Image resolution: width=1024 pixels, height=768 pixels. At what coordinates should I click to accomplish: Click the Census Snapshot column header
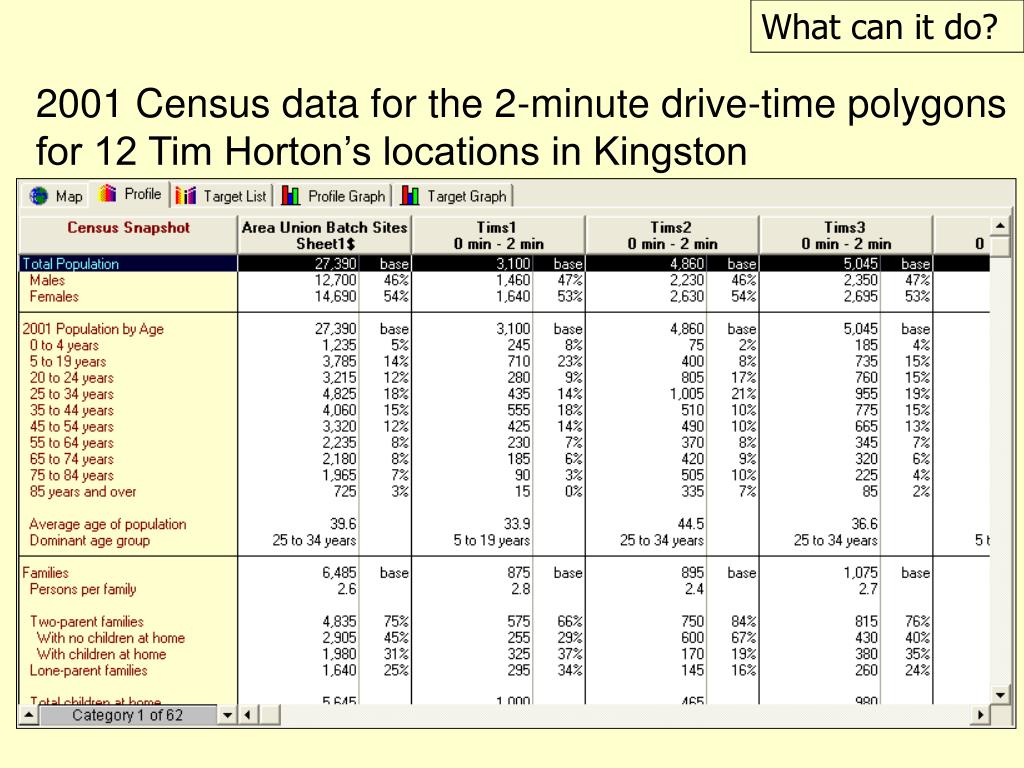128,235
